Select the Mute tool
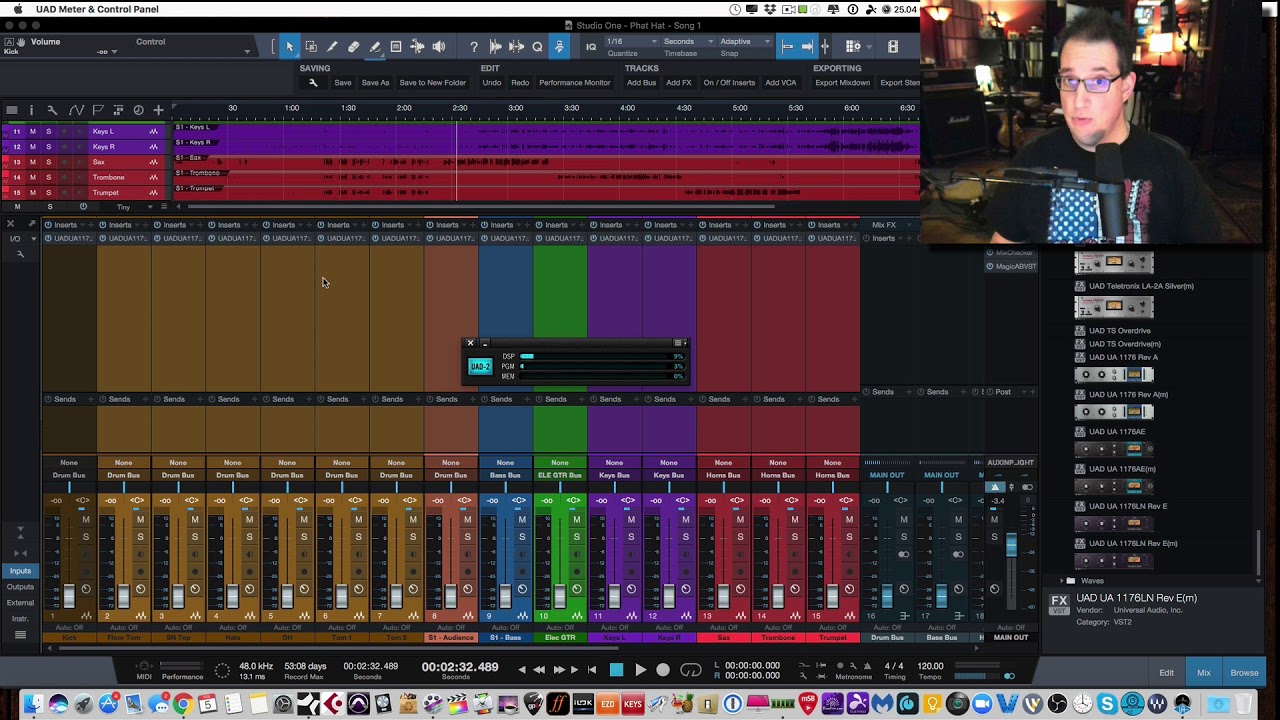This screenshot has height=720, width=1280. (x=396, y=46)
